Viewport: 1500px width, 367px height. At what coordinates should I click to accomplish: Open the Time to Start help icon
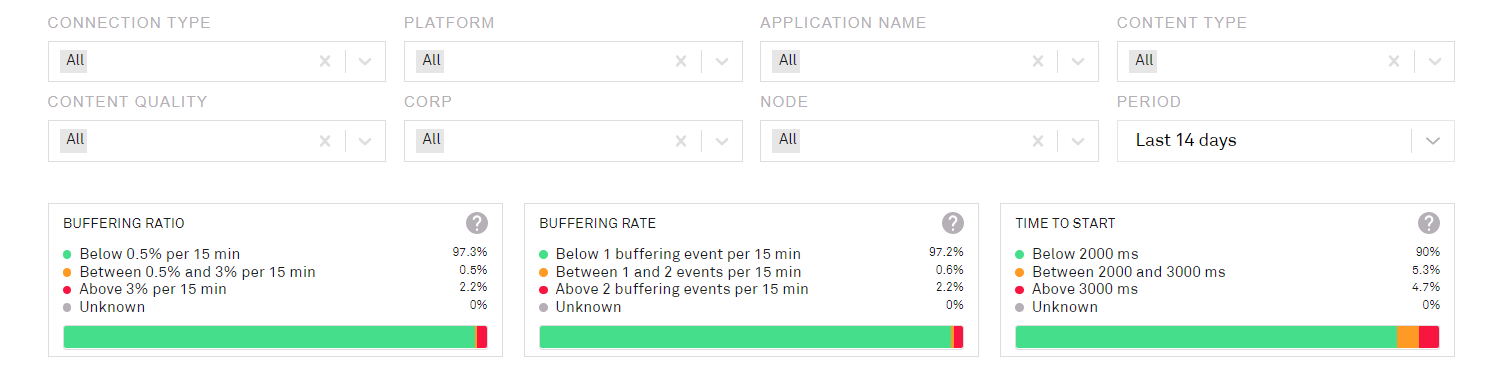tap(1429, 223)
